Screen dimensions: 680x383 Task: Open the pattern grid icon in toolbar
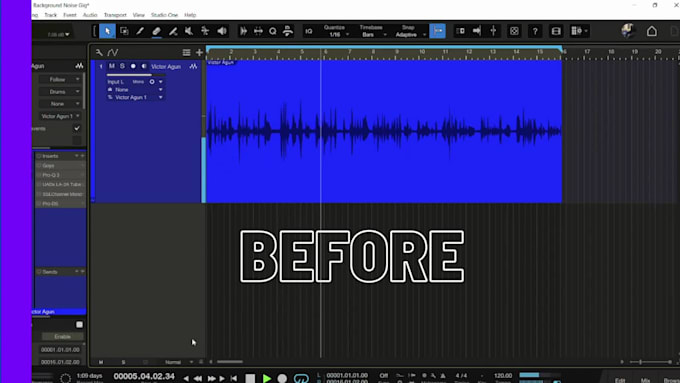pos(514,31)
